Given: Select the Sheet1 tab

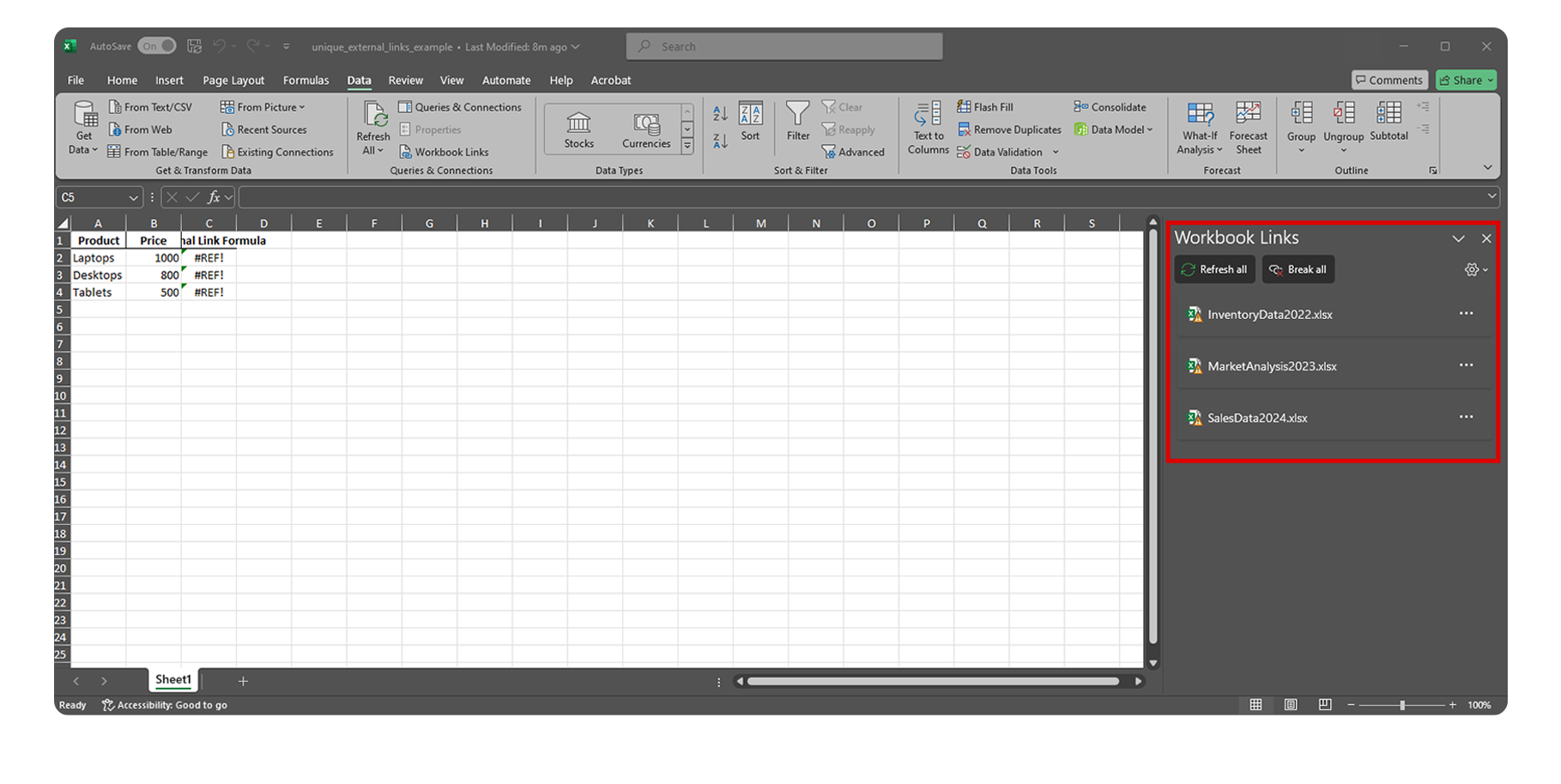Looking at the screenshot, I should coord(172,678).
